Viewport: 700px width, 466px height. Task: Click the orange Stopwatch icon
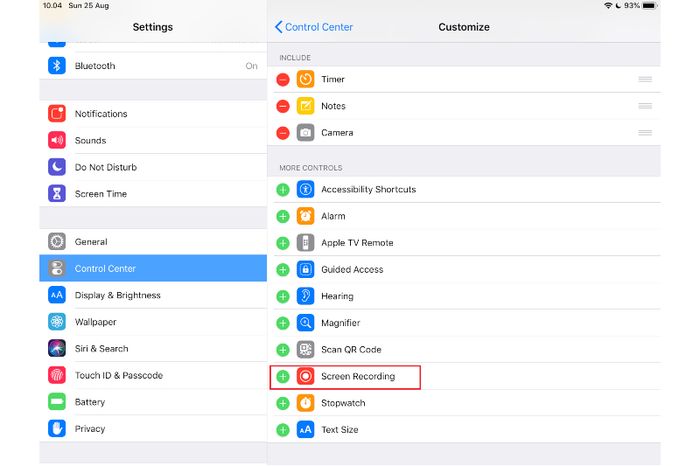click(305, 403)
